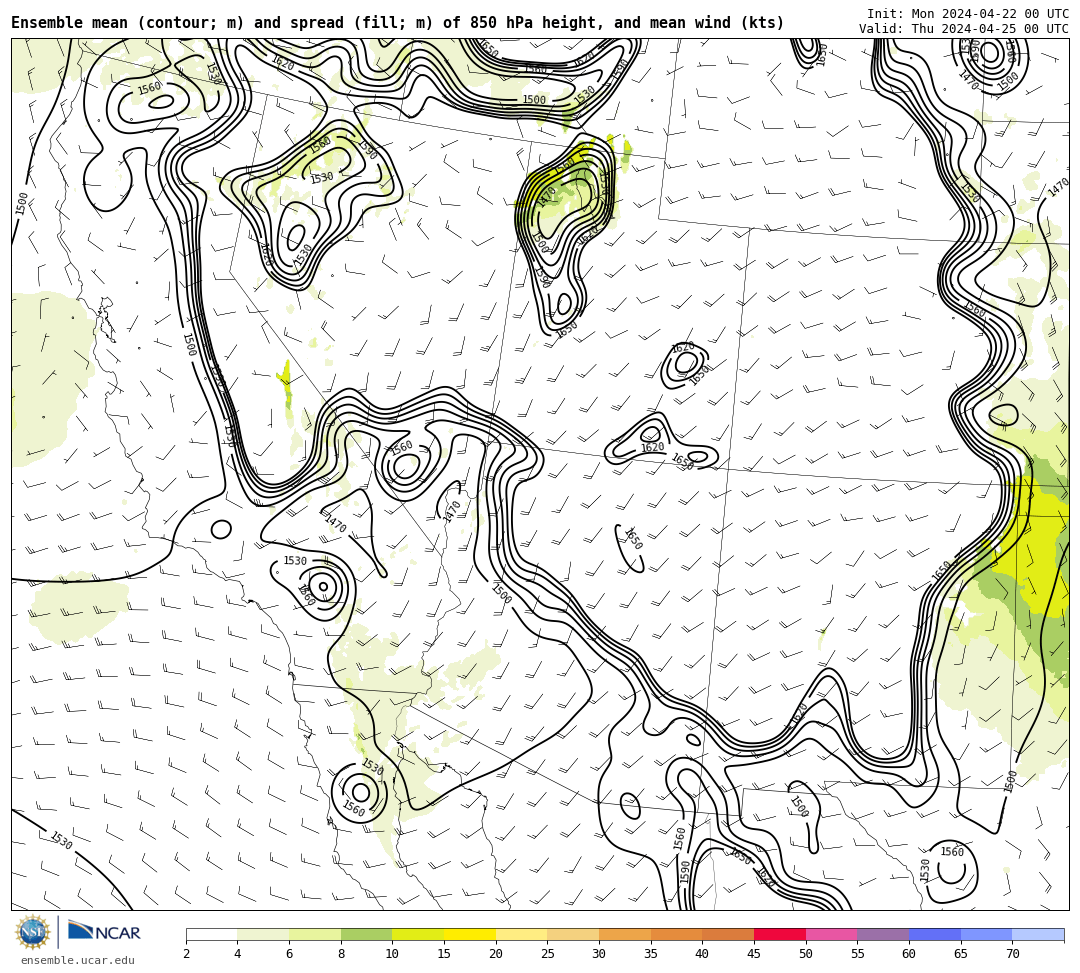Select the green 8–10 m legend swatch

tap(366, 934)
